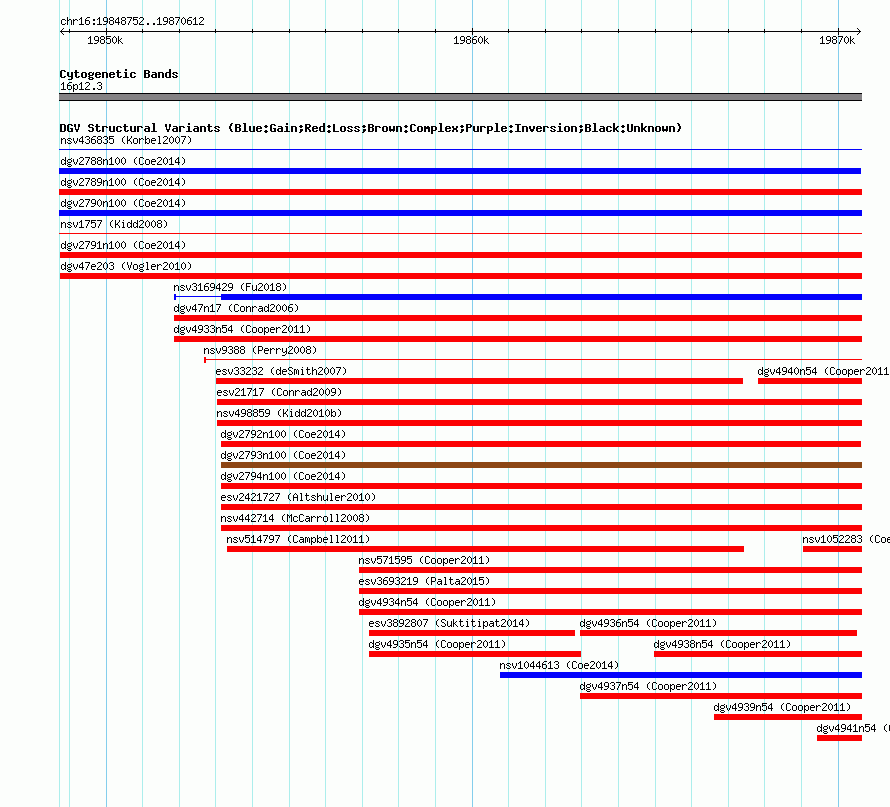The height and width of the screenshot is (807, 890).
Task: Click nsv498859 (Kidd2010b) label
Action: click(279, 413)
